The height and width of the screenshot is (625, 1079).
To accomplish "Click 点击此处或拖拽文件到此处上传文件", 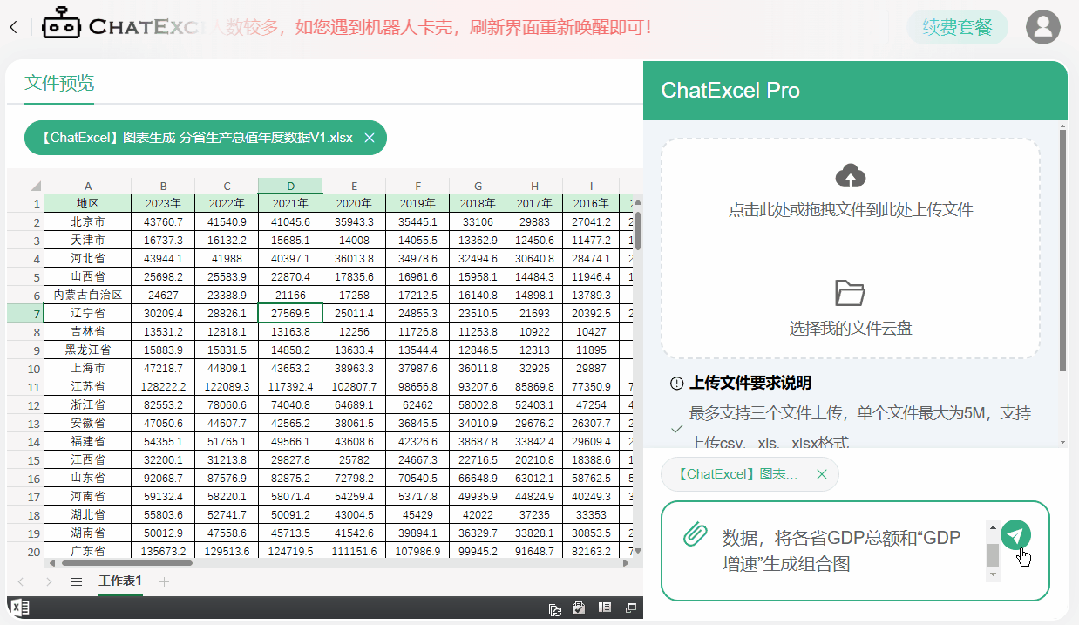I will point(851,209).
